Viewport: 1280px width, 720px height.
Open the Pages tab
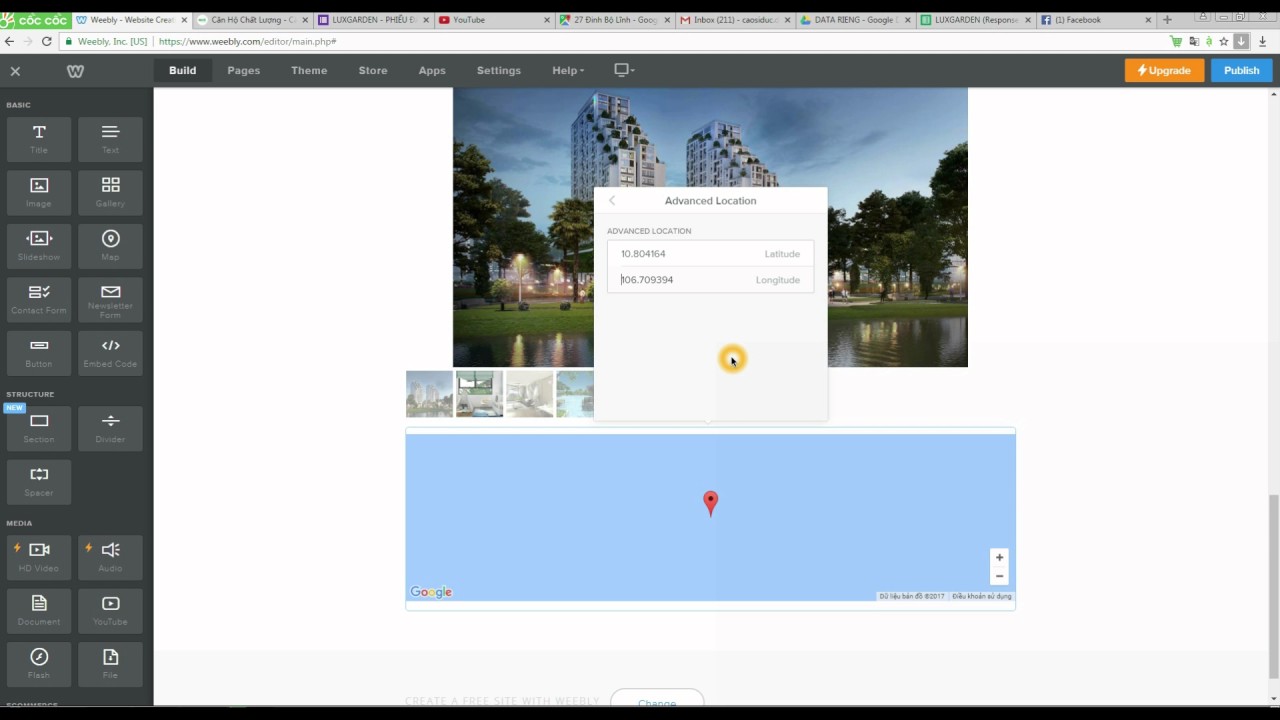243,71
